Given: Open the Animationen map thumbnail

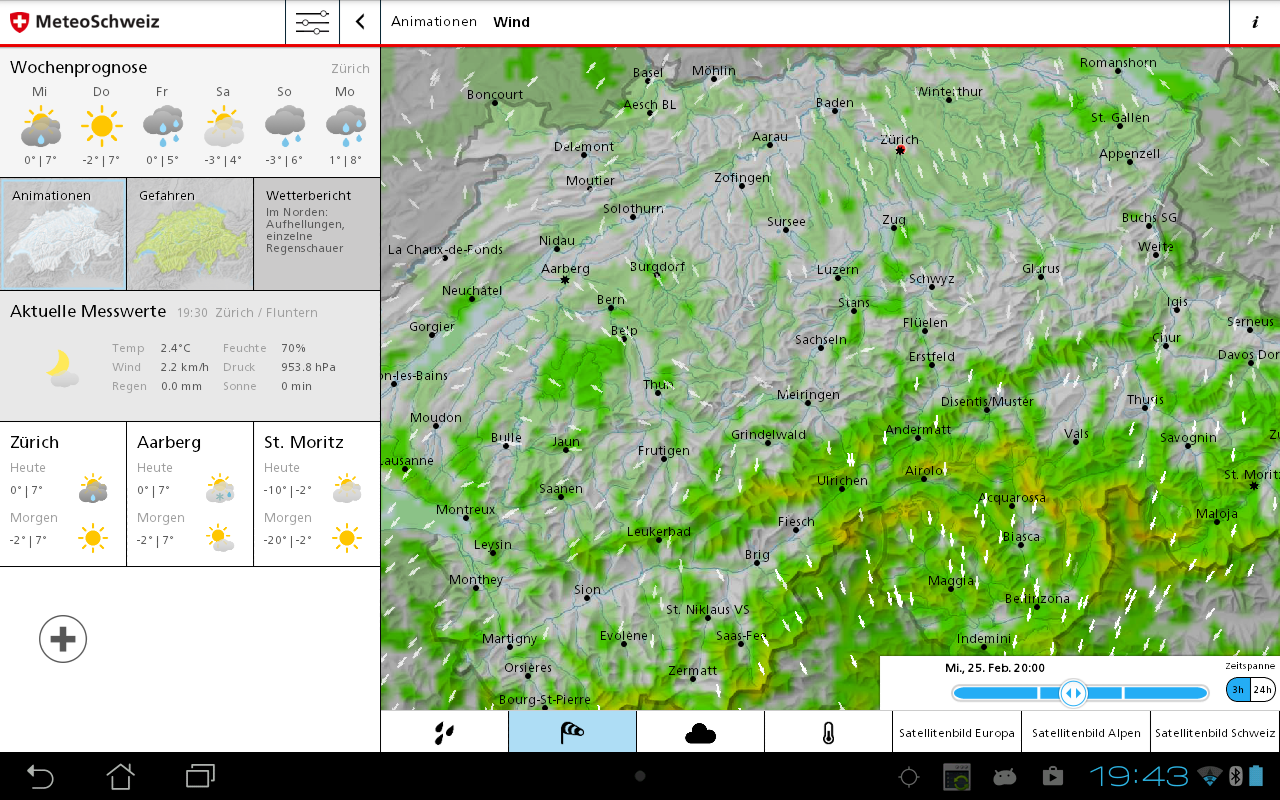Looking at the screenshot, I should tap(64, 235).
